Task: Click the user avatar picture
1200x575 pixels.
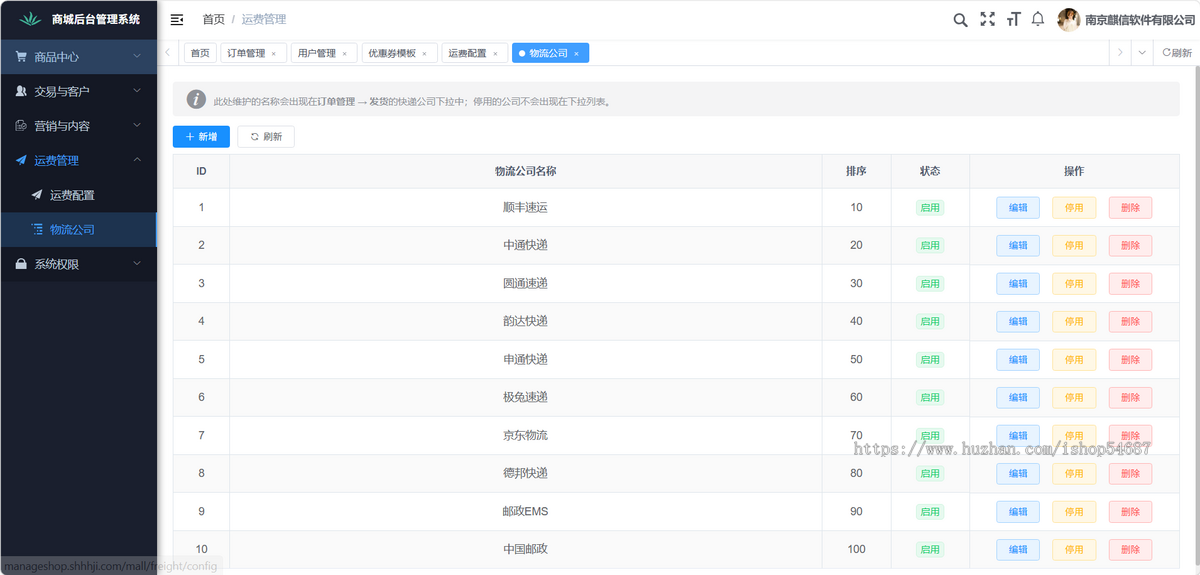Action: (x=1069, y=19)
